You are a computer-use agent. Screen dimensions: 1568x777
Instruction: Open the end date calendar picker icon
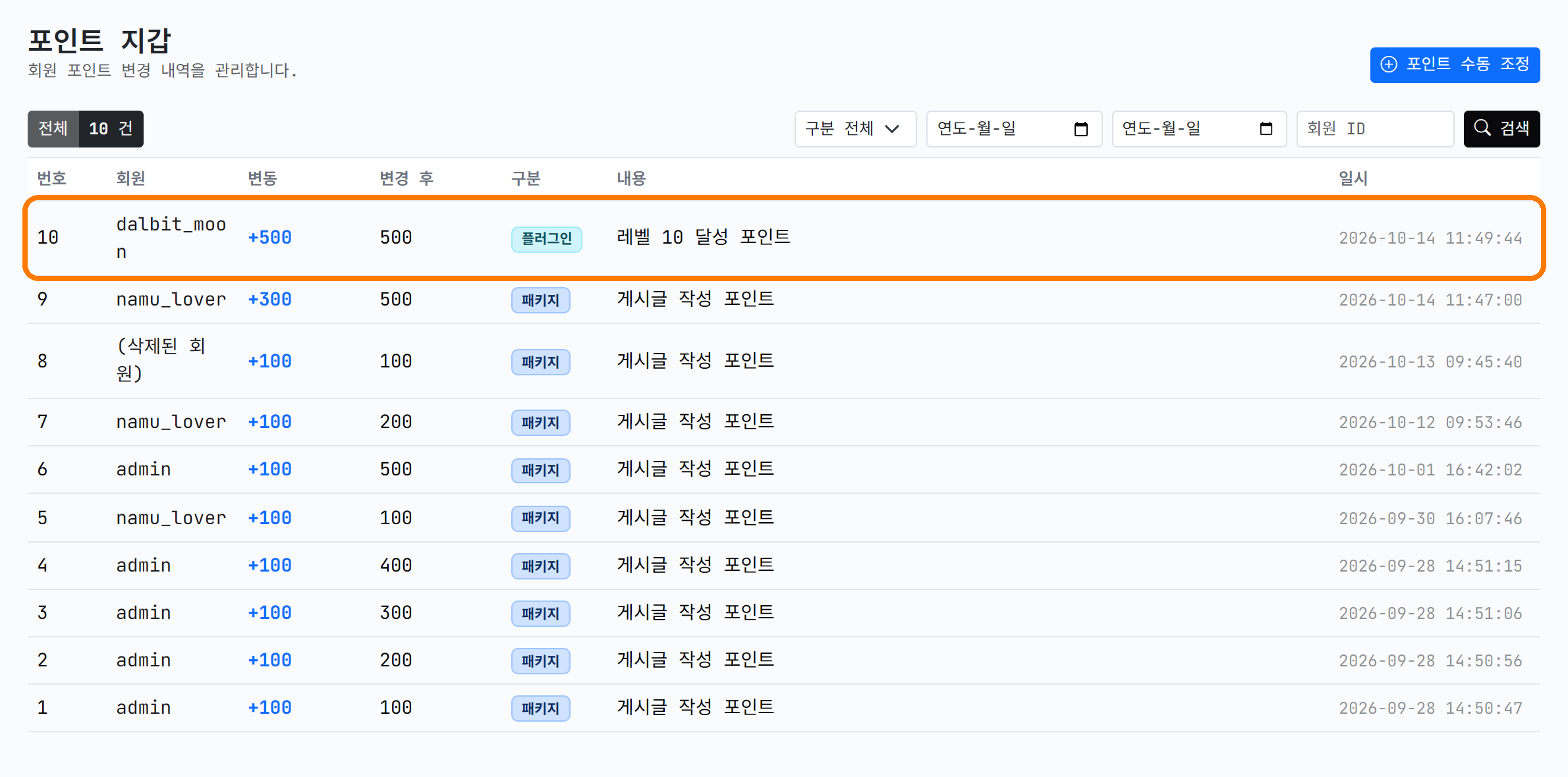coord(1266,128)
